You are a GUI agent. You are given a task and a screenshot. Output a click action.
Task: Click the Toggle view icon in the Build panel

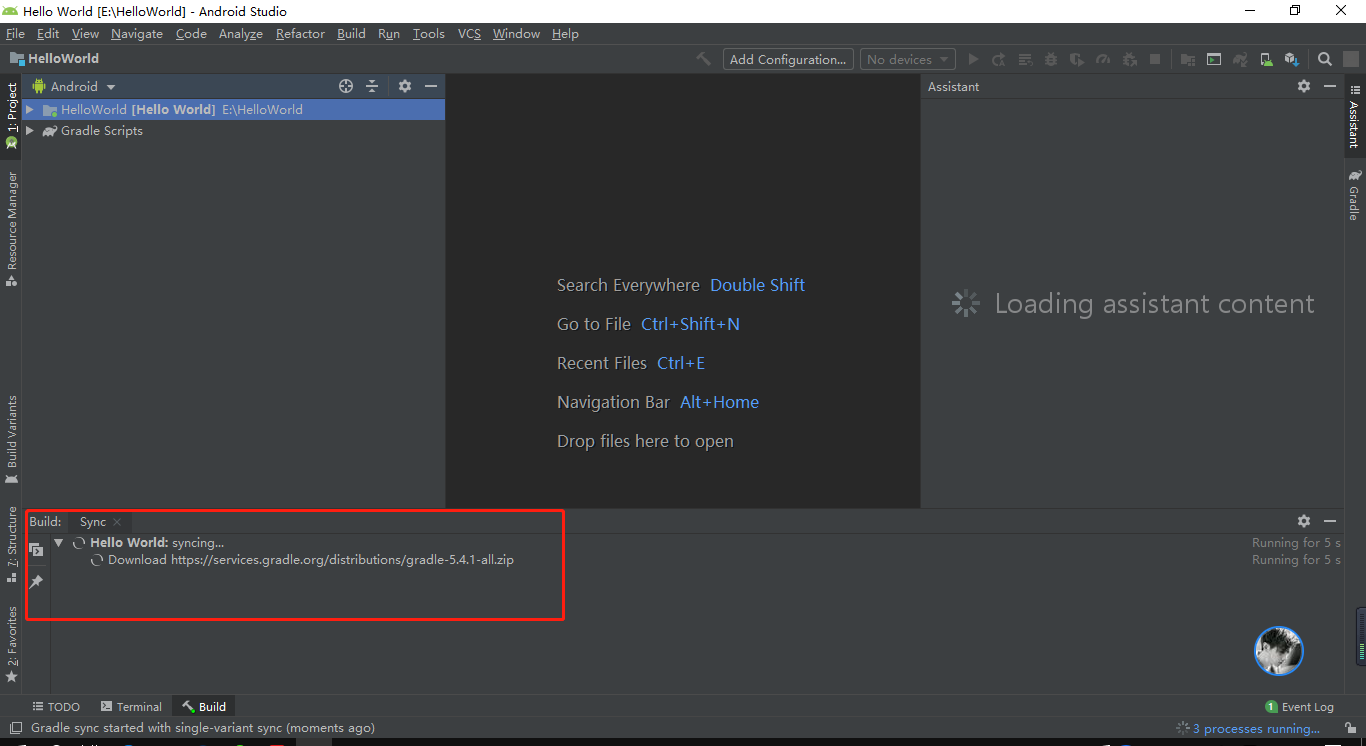(x=36, y=550)
